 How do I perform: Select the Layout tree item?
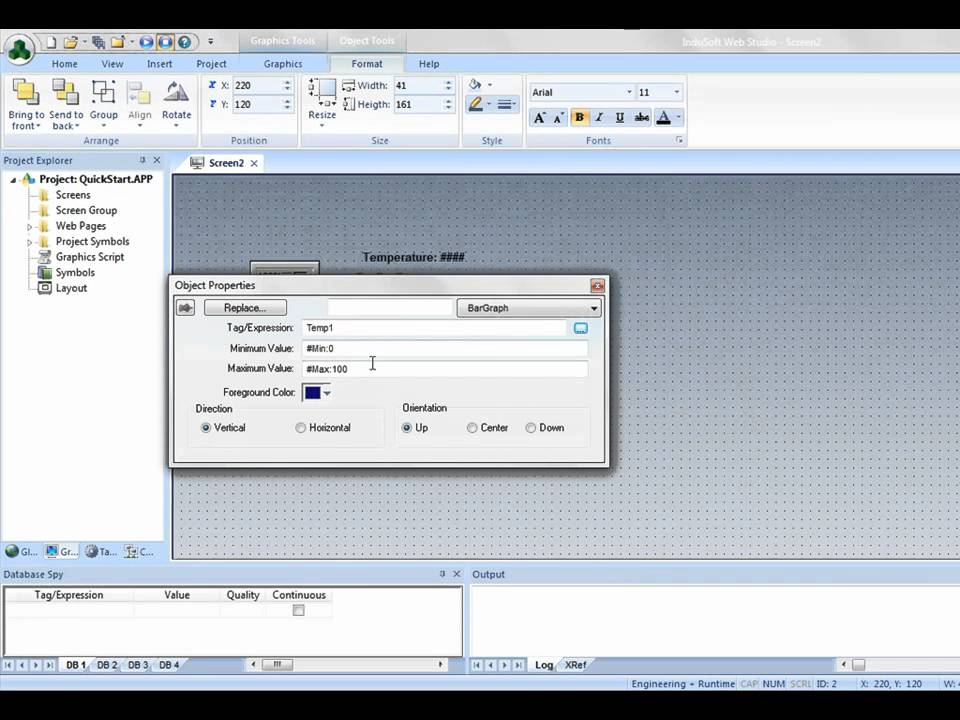coord(71,288)
